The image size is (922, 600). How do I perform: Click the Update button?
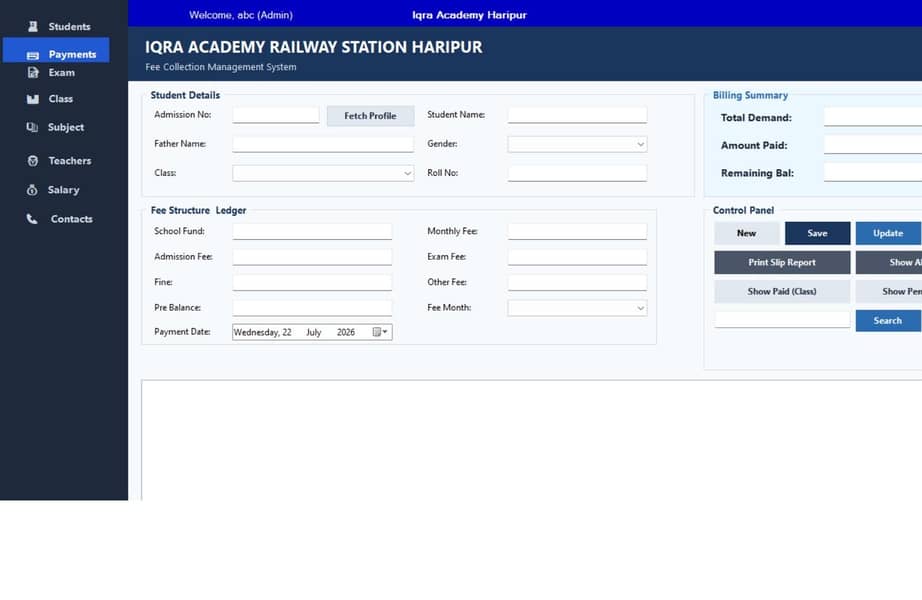point(888,233)
